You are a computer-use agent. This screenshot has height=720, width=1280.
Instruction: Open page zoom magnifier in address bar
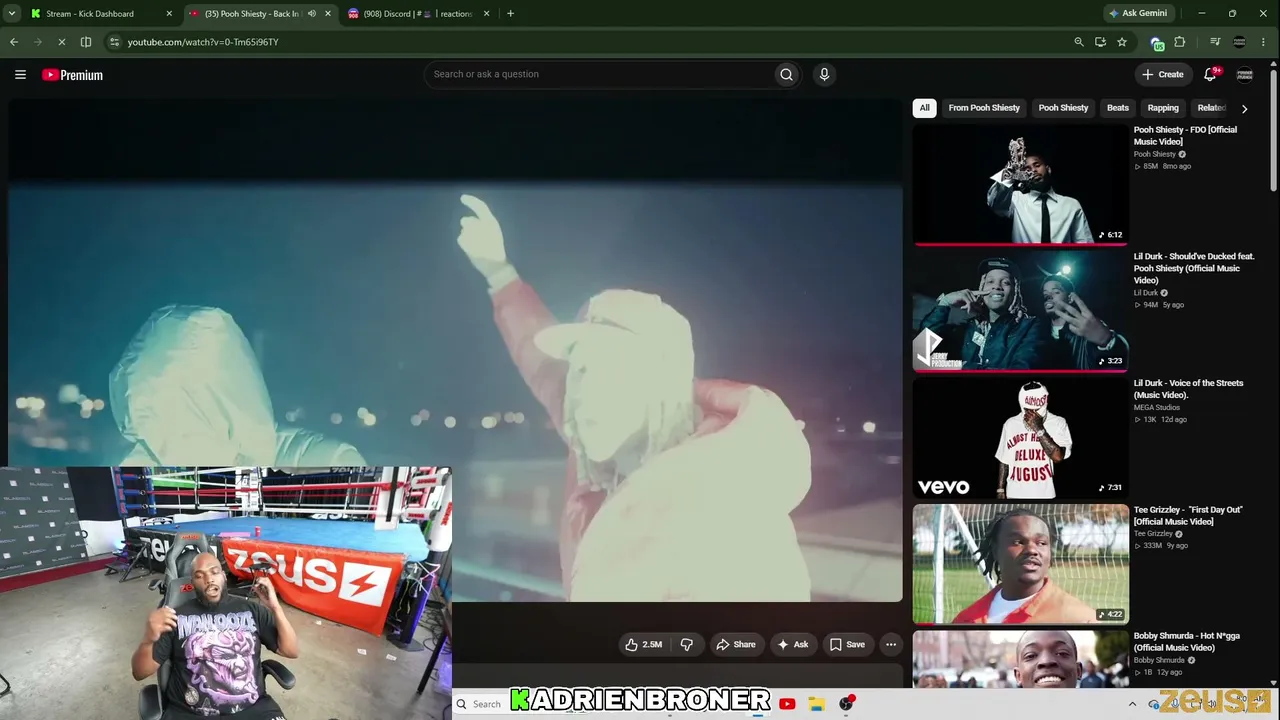pos(1078,42)
